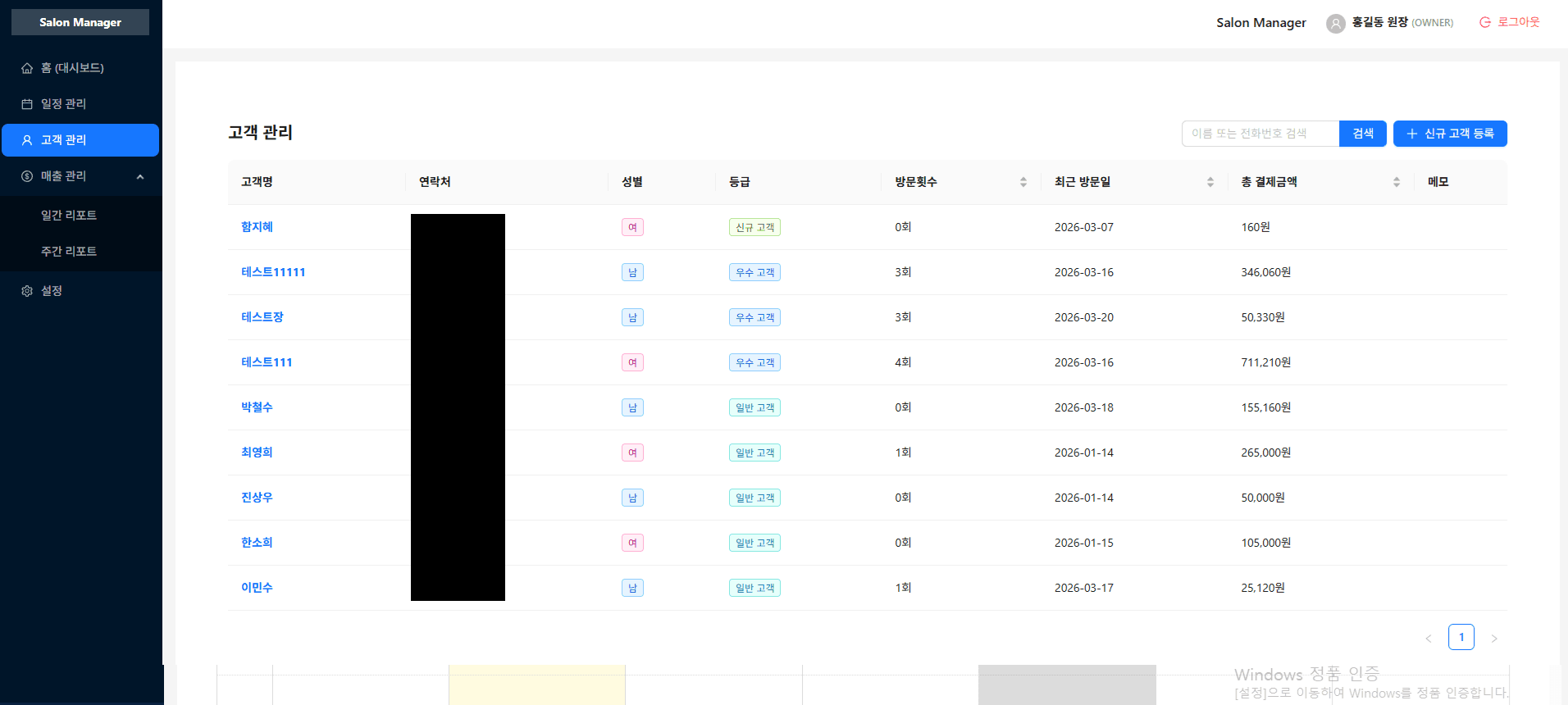This screenshot has width=1568, height=705.
Task: Click the coin icon for 매출 관리
Action: pyautogui.click(x=27, y=176)
